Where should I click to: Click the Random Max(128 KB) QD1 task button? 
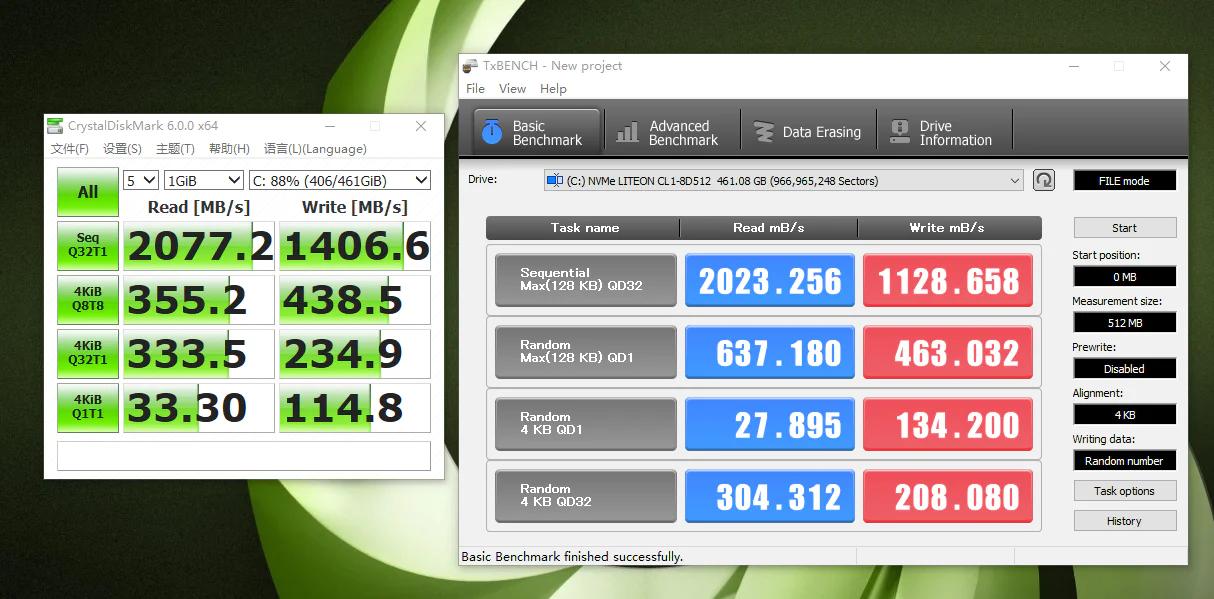click(x=585, y=352)
